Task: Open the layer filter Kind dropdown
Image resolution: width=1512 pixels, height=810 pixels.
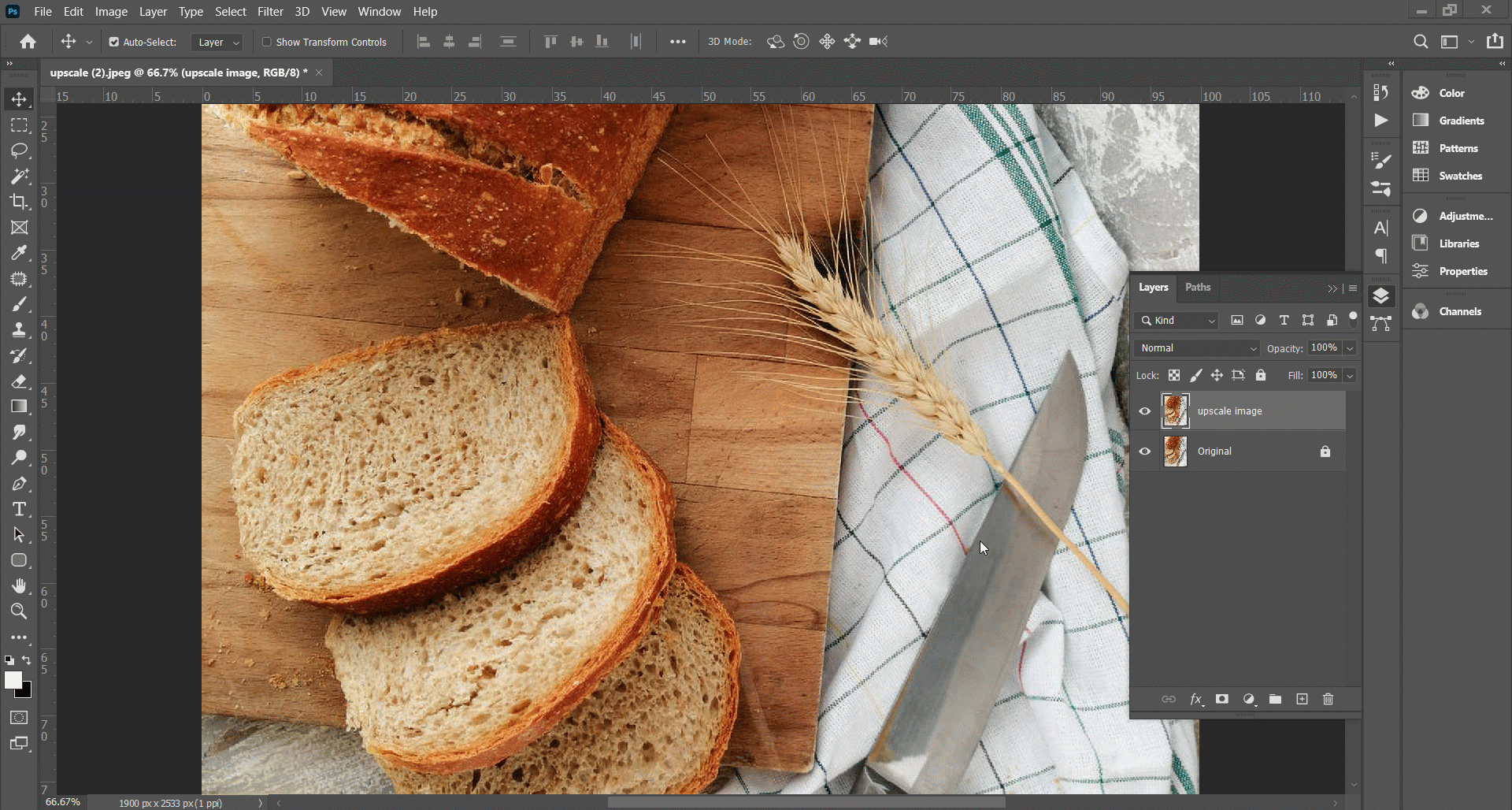Action: tap(1177, 321)
